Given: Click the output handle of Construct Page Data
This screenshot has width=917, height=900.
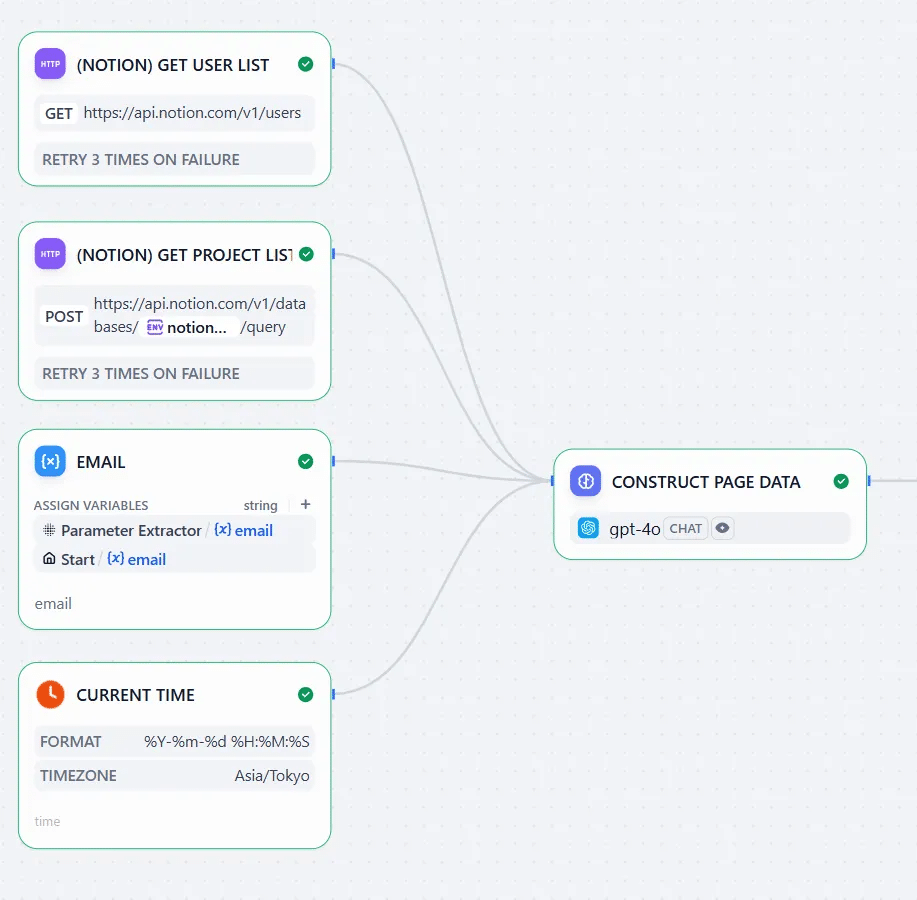Looking at the screenshot, I should pos(868,481).
